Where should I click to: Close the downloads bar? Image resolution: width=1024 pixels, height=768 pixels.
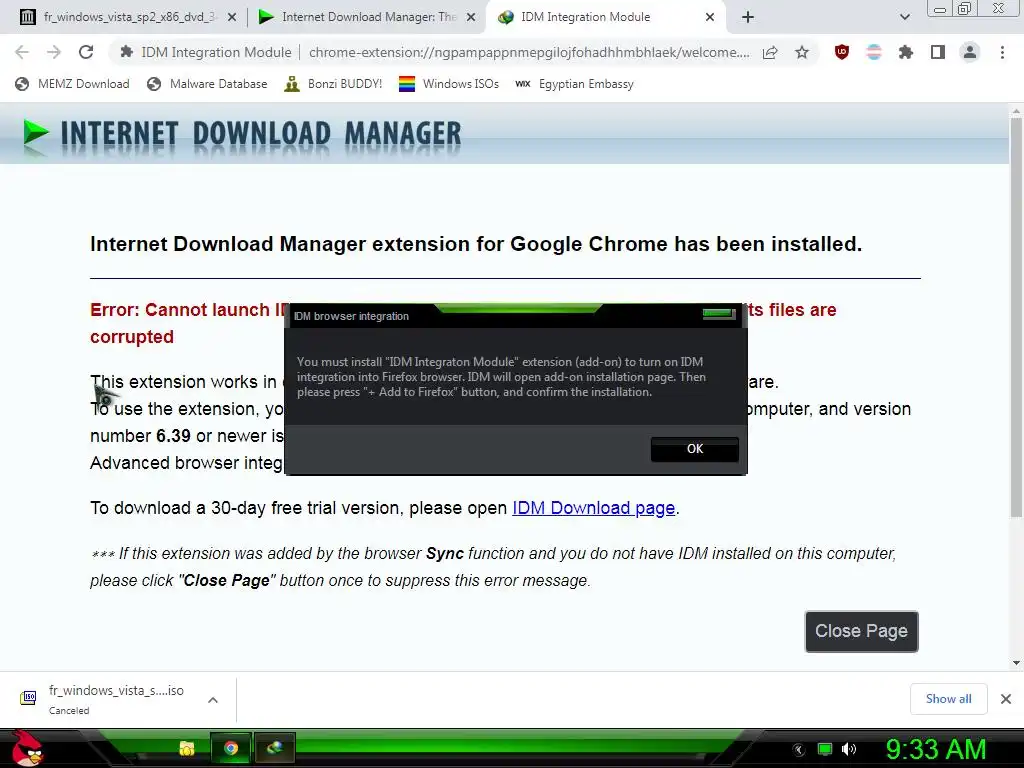[1006, 699]
